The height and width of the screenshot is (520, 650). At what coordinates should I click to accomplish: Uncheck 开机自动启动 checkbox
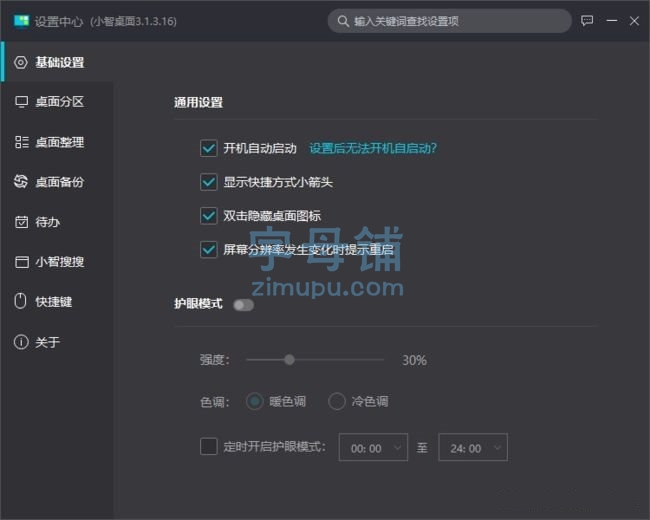(209, 148)
